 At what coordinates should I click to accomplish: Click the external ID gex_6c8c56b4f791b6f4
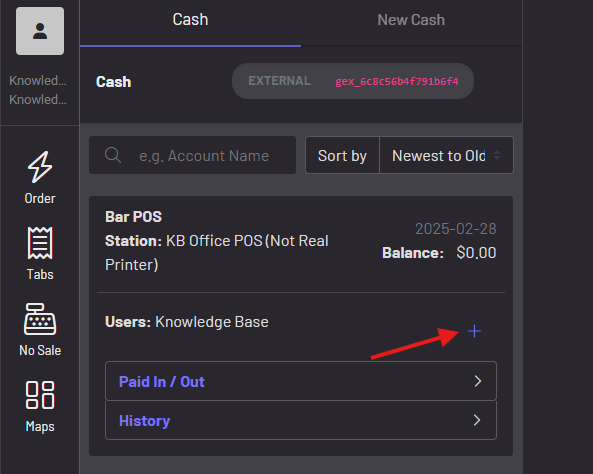[x=397, y=81]
